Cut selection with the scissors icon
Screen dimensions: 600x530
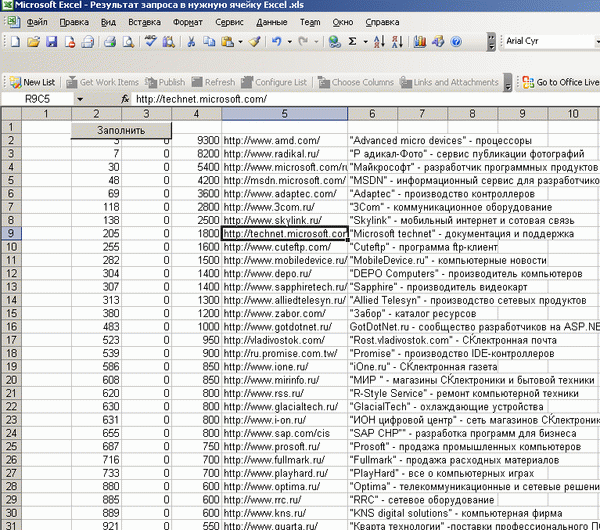click(x=191, y=41)
